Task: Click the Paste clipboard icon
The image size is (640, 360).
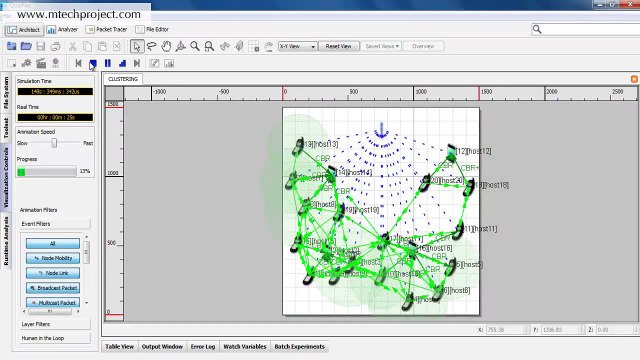Action: [102, 46]
